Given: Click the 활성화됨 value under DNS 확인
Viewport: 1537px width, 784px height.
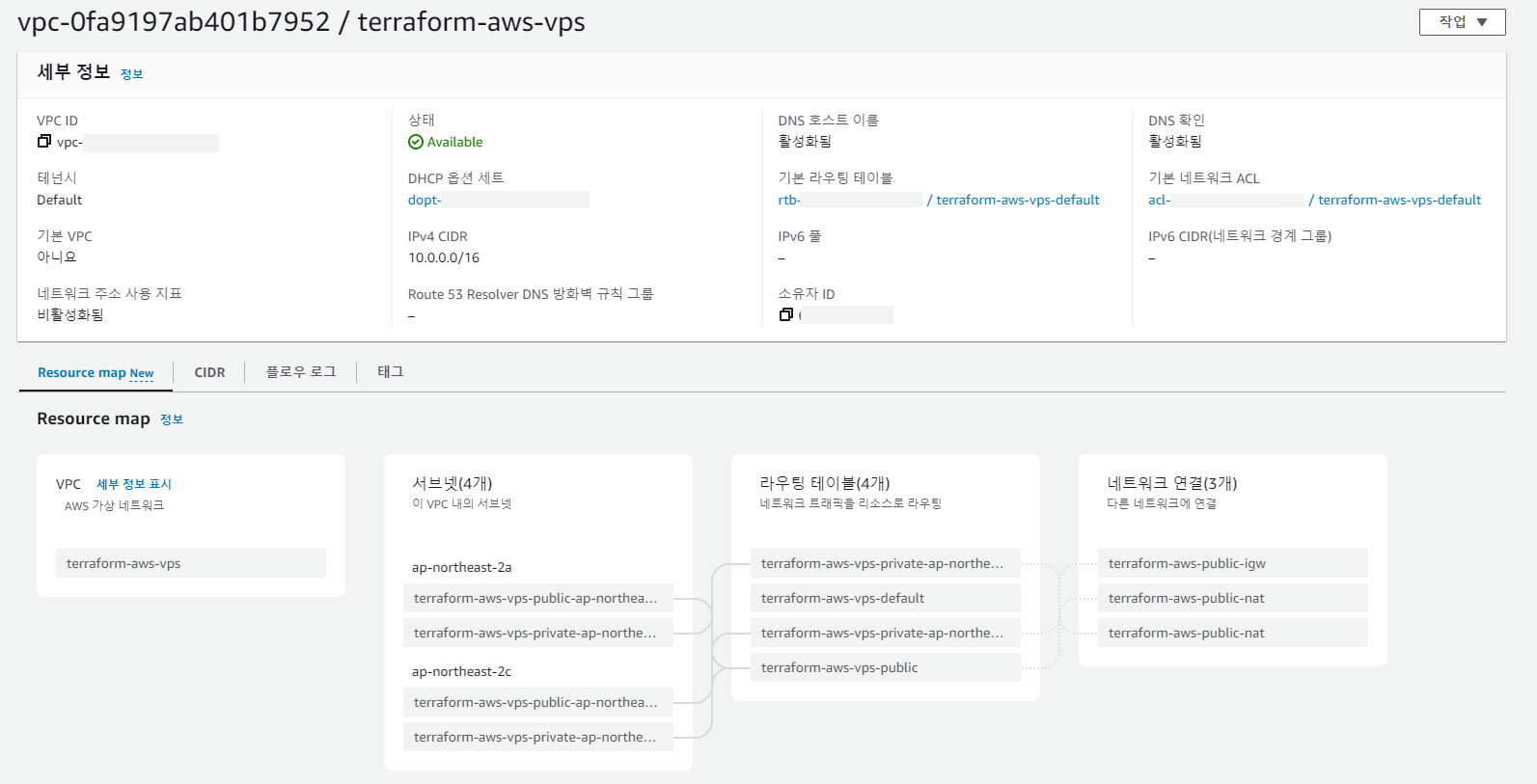Looking at the screenshot, I should pyautogui.click(x=1175, y=142).
